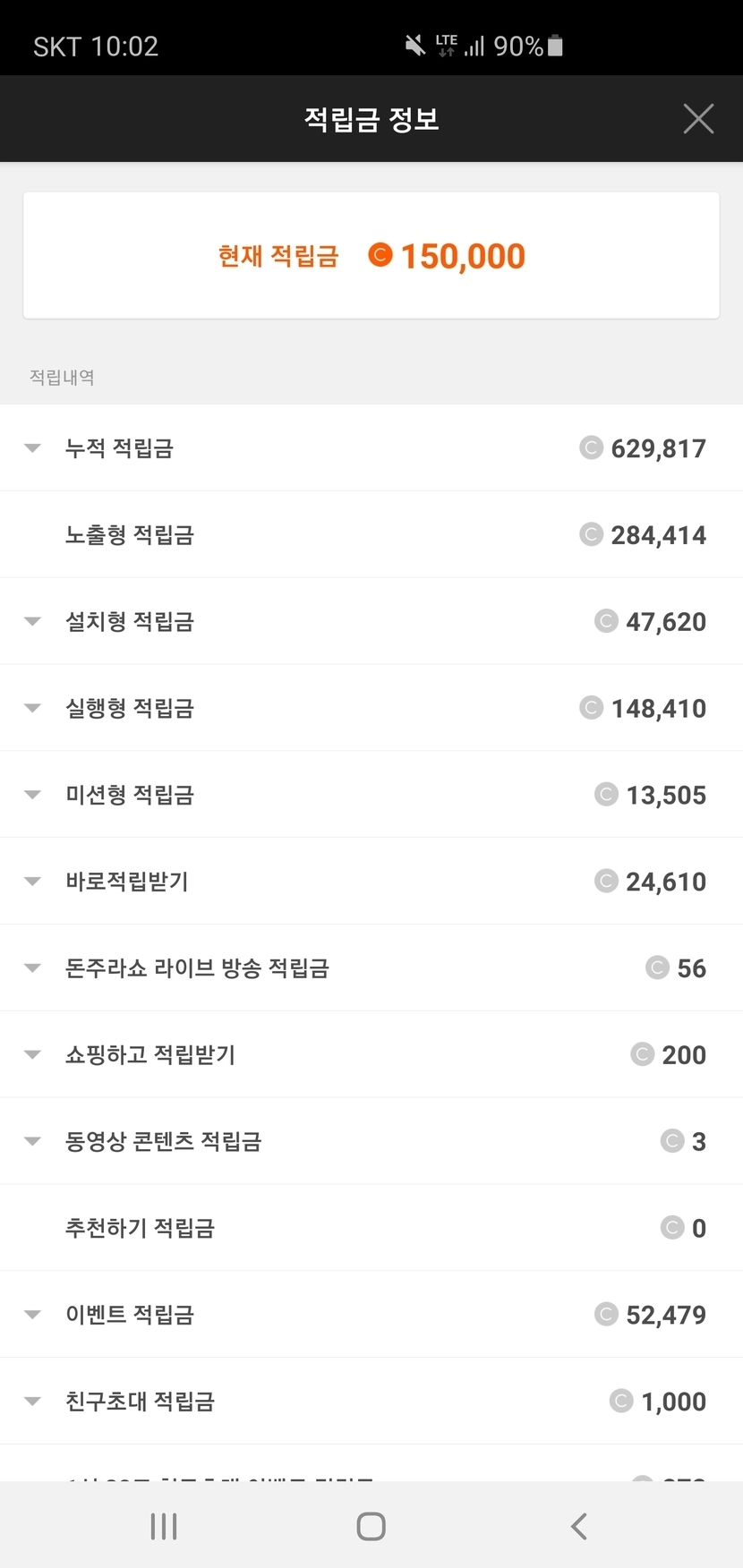Tap the orange coin icon beside 150,000
The image size is (743, 1568).
380,256
